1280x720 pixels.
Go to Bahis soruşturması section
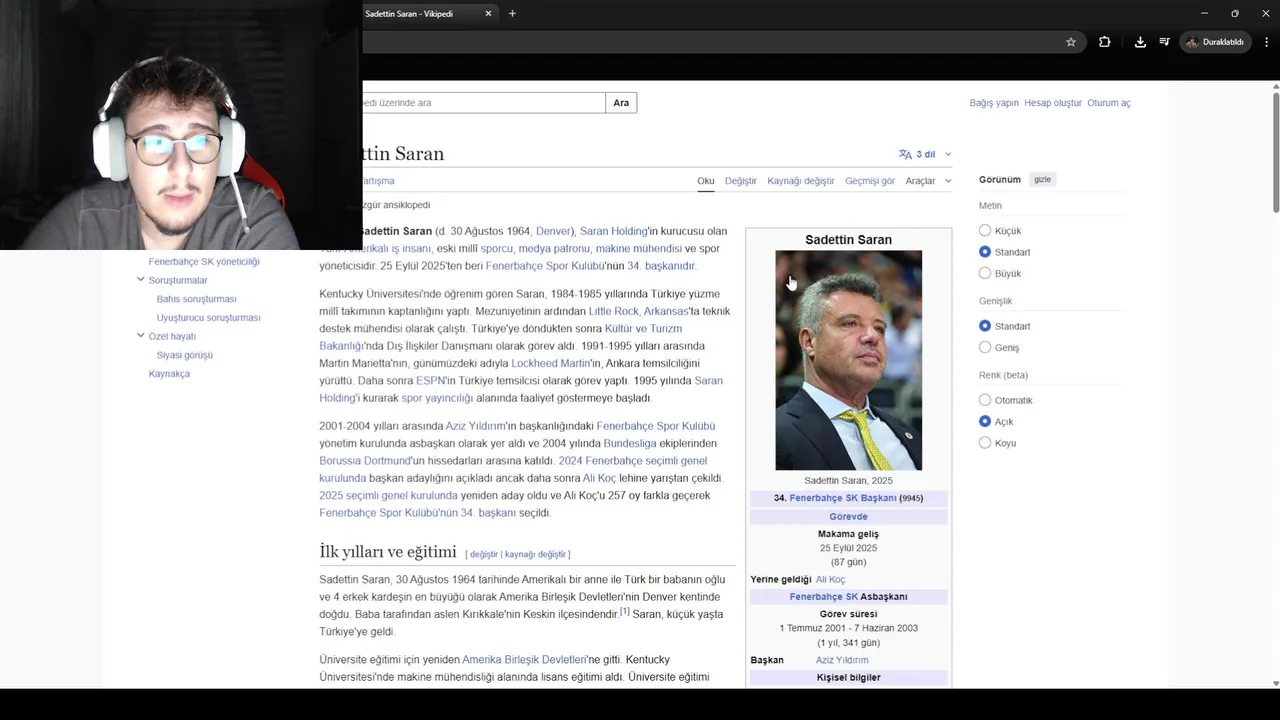pos(196,299)
